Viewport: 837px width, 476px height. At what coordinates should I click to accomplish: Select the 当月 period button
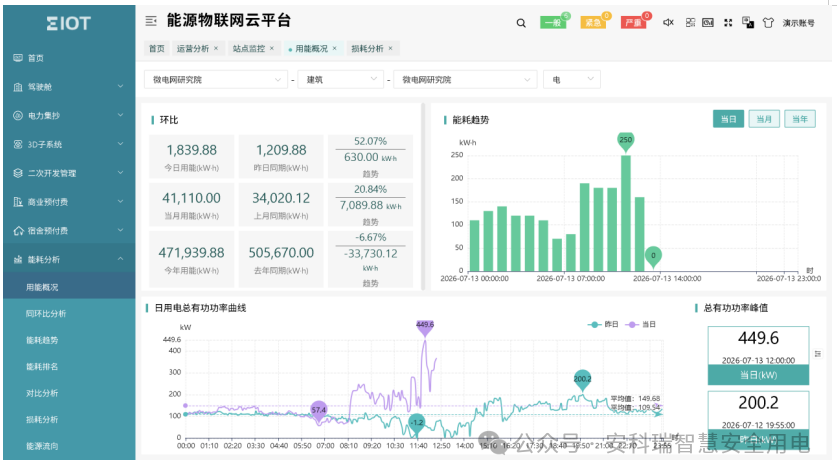(764, 119)
